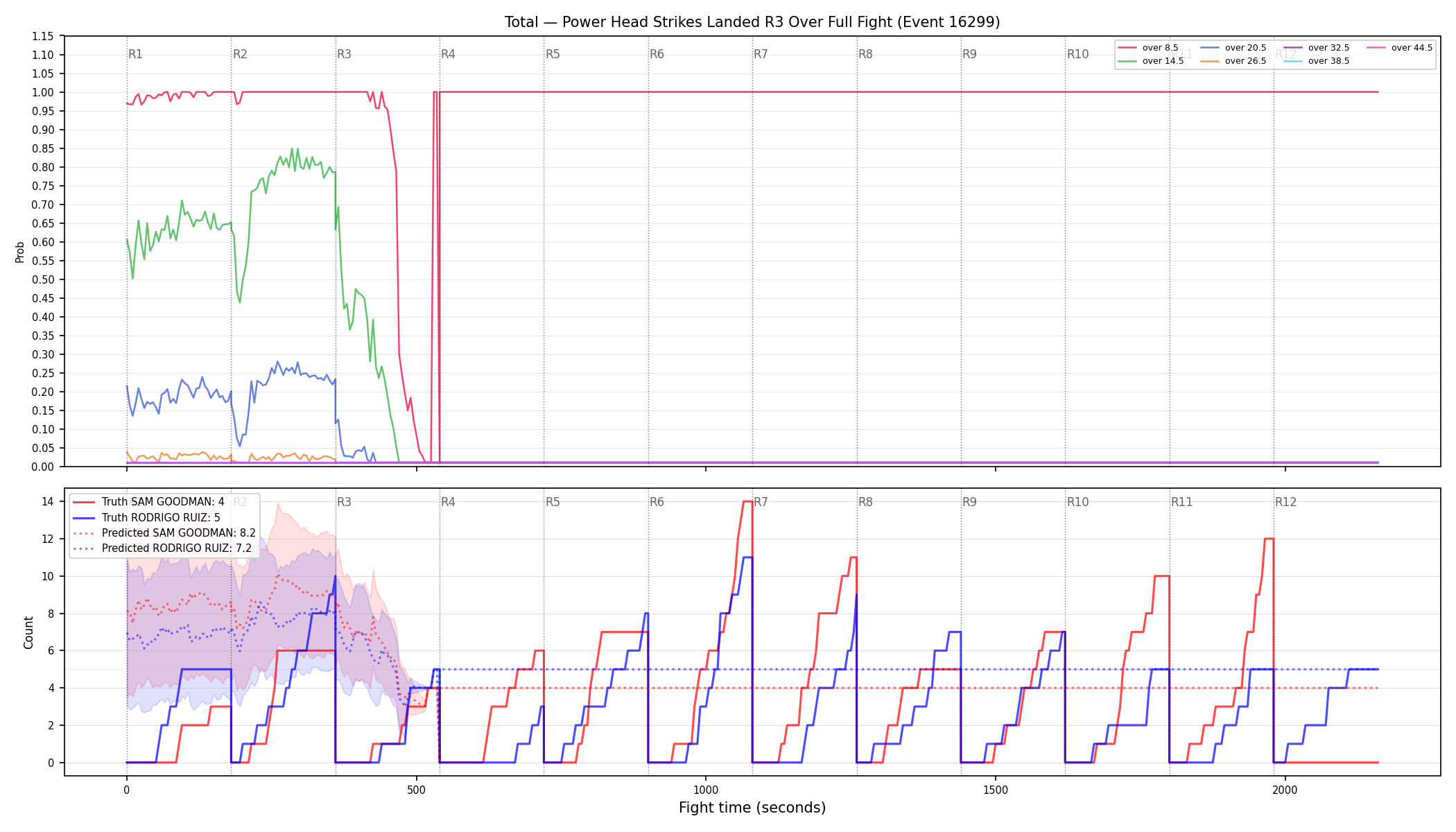Image resolution: width=1456 pixels, height=832 pixels.
Task: Click the 1000 tick on time axis
Action: click(x=706, y=790)
